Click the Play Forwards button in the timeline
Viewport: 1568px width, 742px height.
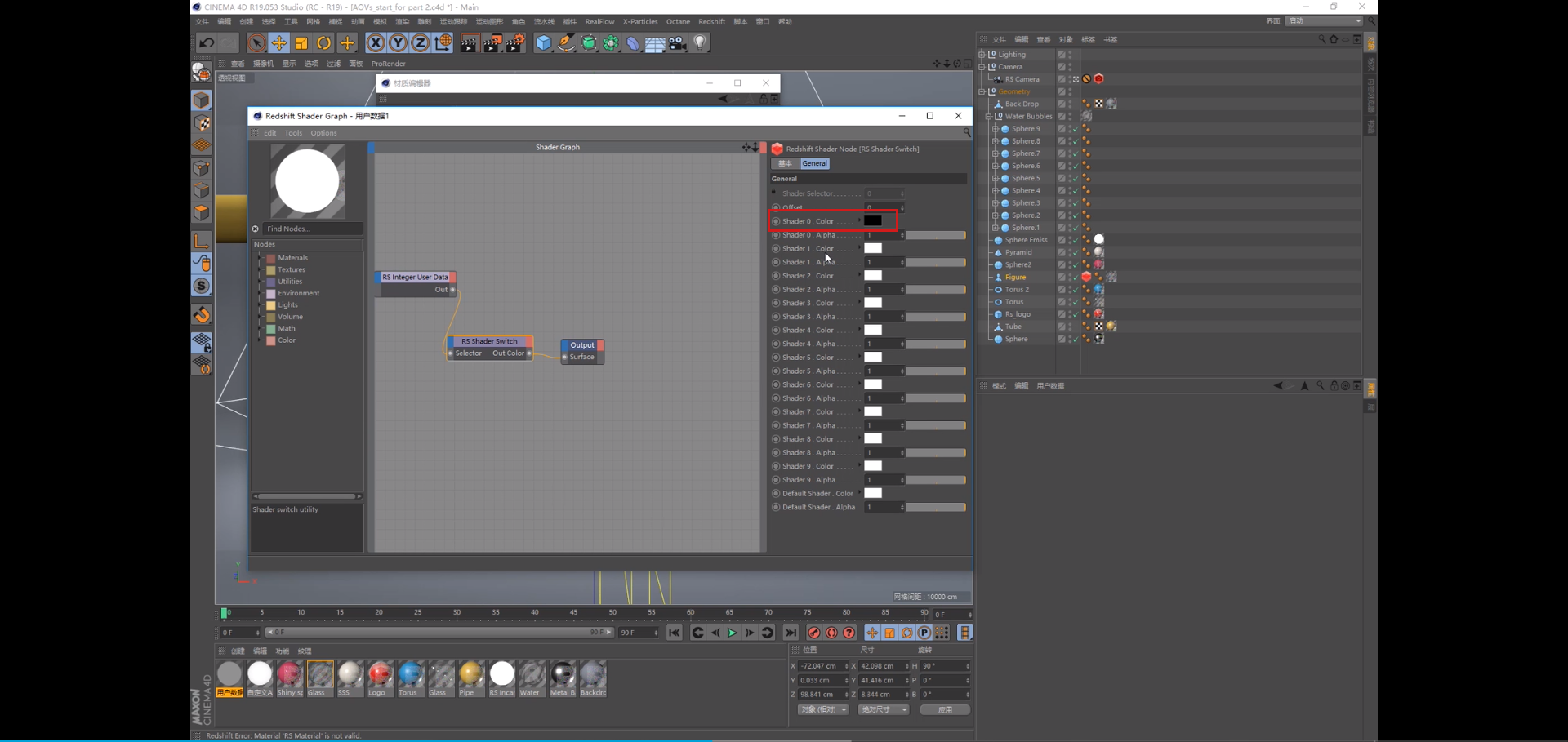[733, 633]
